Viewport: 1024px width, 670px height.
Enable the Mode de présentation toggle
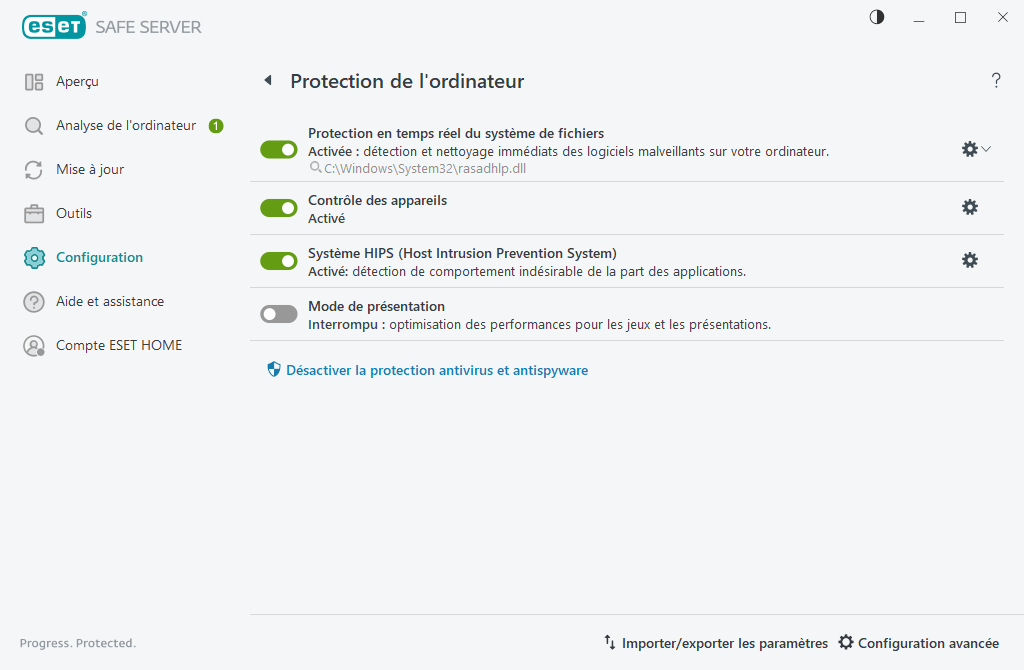point(278,313)
